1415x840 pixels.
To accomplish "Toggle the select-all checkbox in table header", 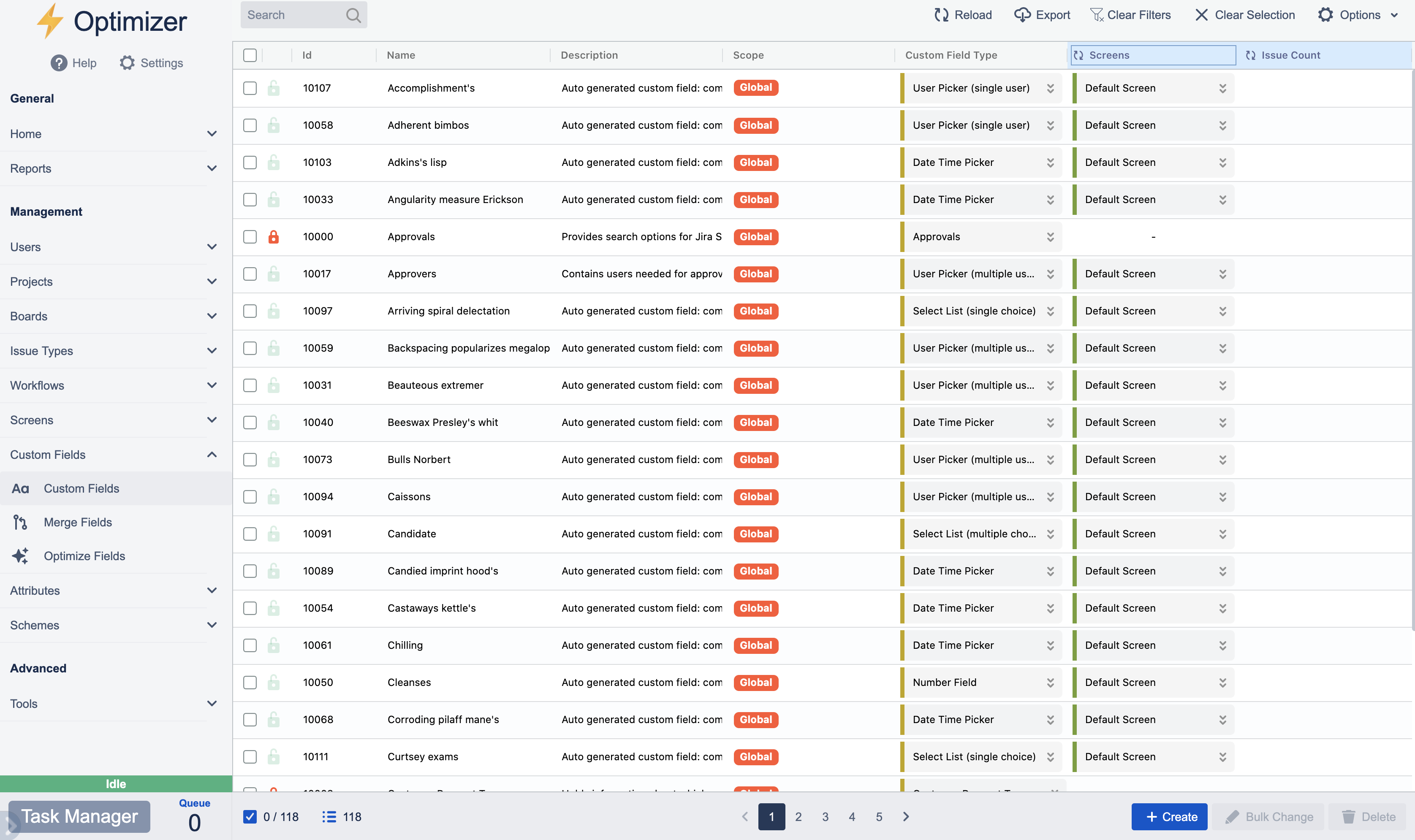I will 250,55.
